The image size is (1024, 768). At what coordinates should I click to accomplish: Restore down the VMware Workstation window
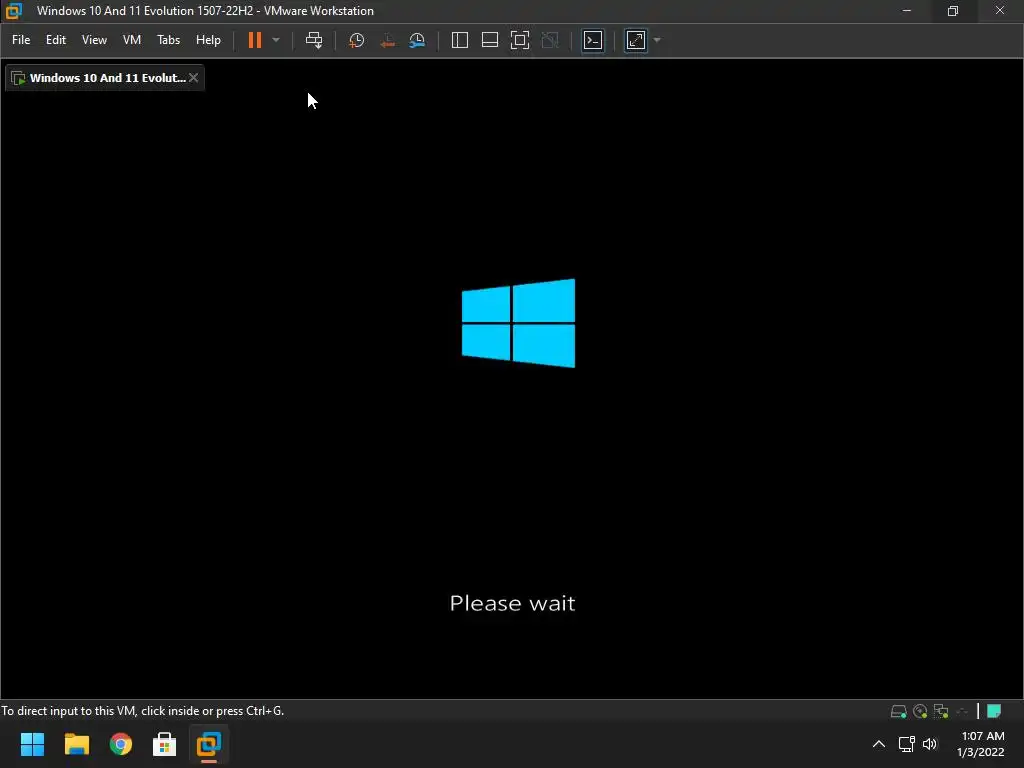coord(953,10)
